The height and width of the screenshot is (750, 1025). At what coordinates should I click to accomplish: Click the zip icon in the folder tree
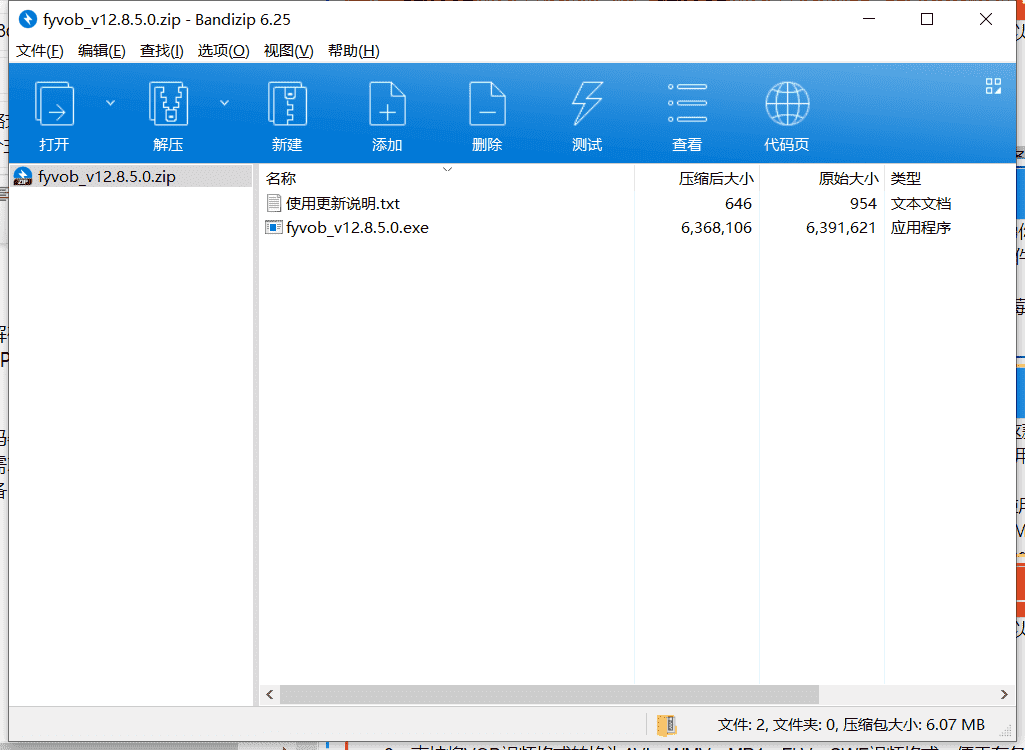click(x=23, y=177)
